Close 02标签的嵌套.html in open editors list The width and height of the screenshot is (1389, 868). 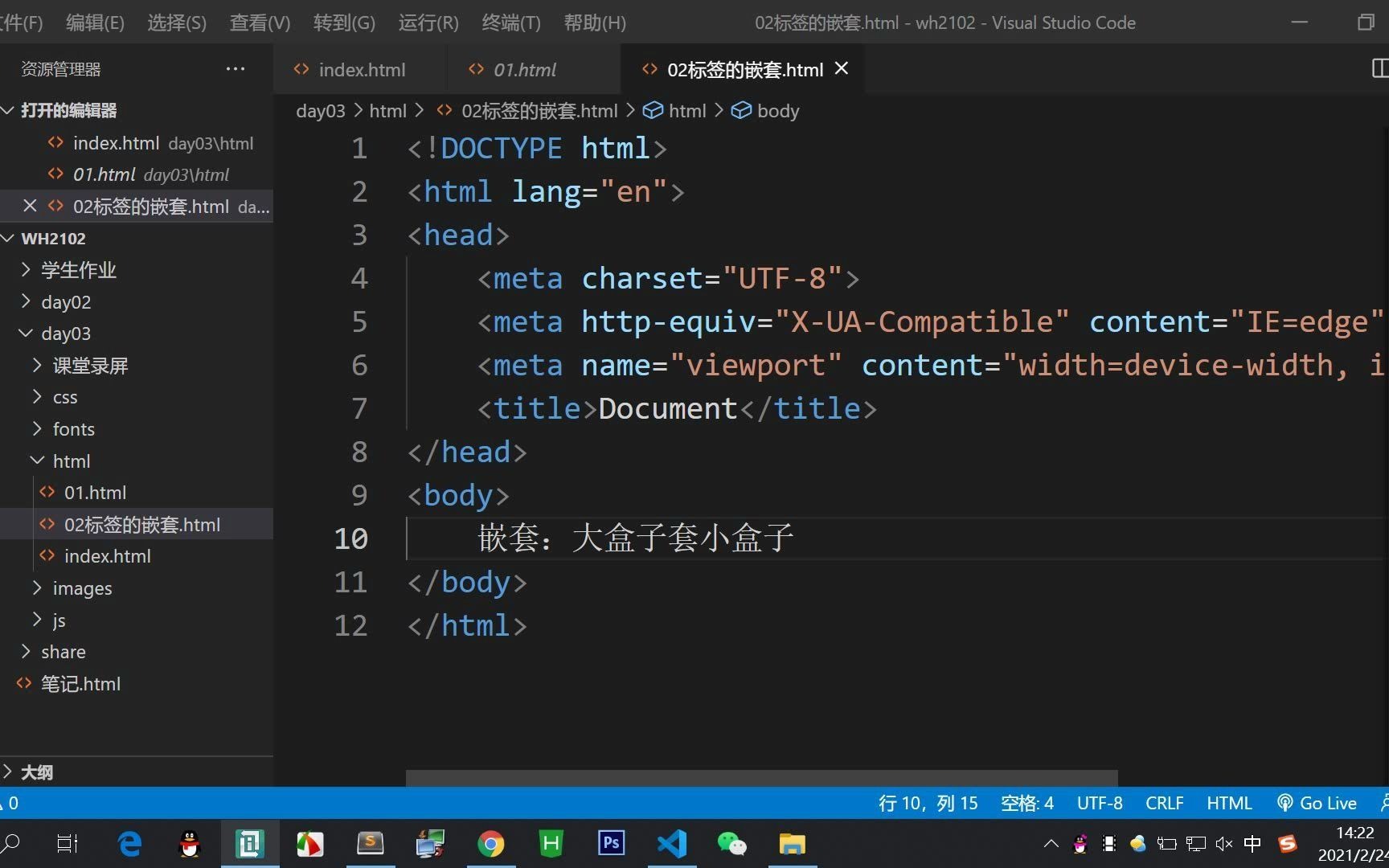[x=30, y=207]
